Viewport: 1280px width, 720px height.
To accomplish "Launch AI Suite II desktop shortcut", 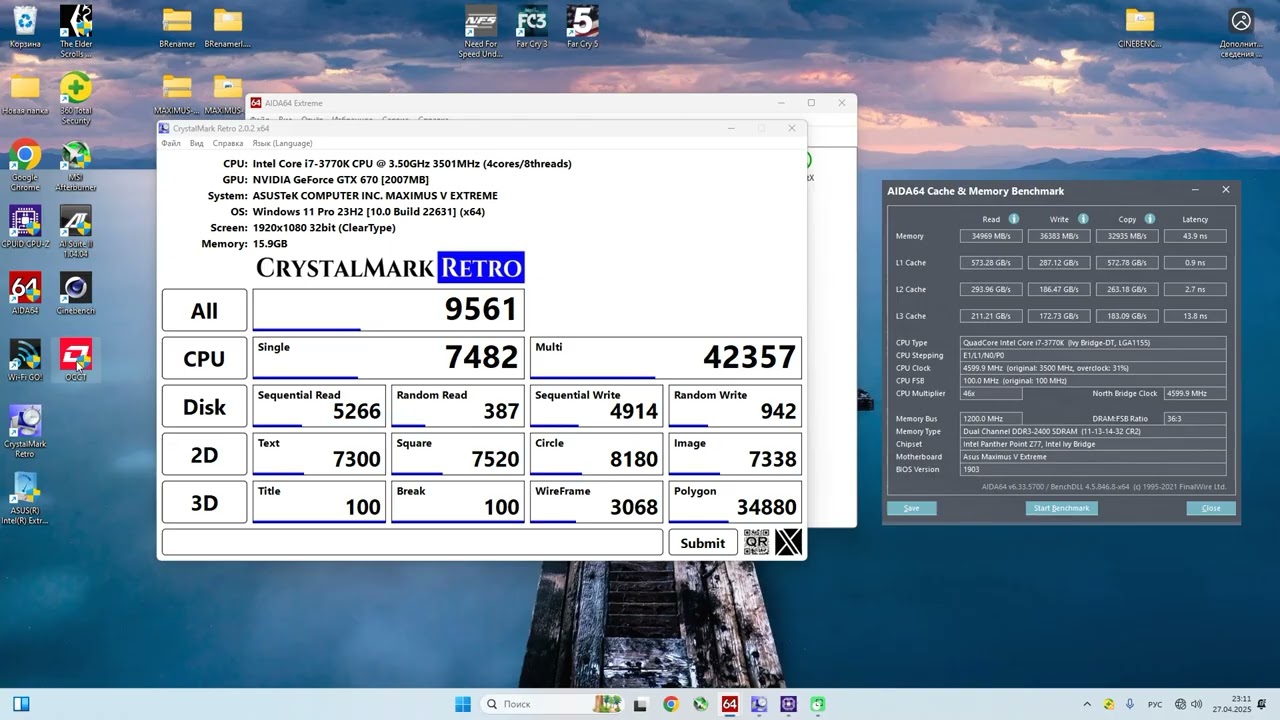I will (76, 231).
